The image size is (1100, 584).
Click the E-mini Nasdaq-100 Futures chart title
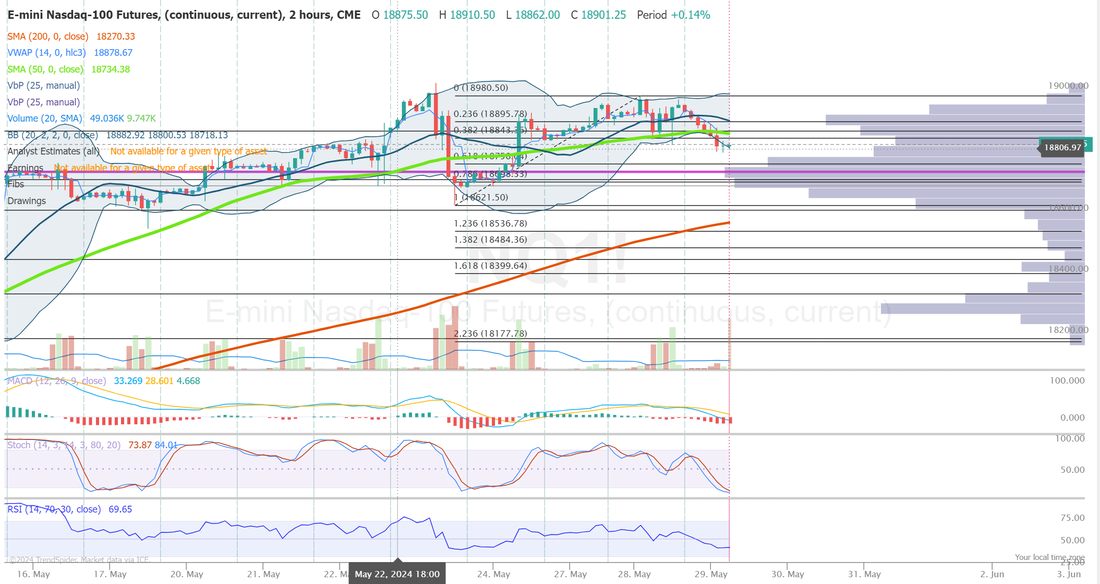point(184,15)
